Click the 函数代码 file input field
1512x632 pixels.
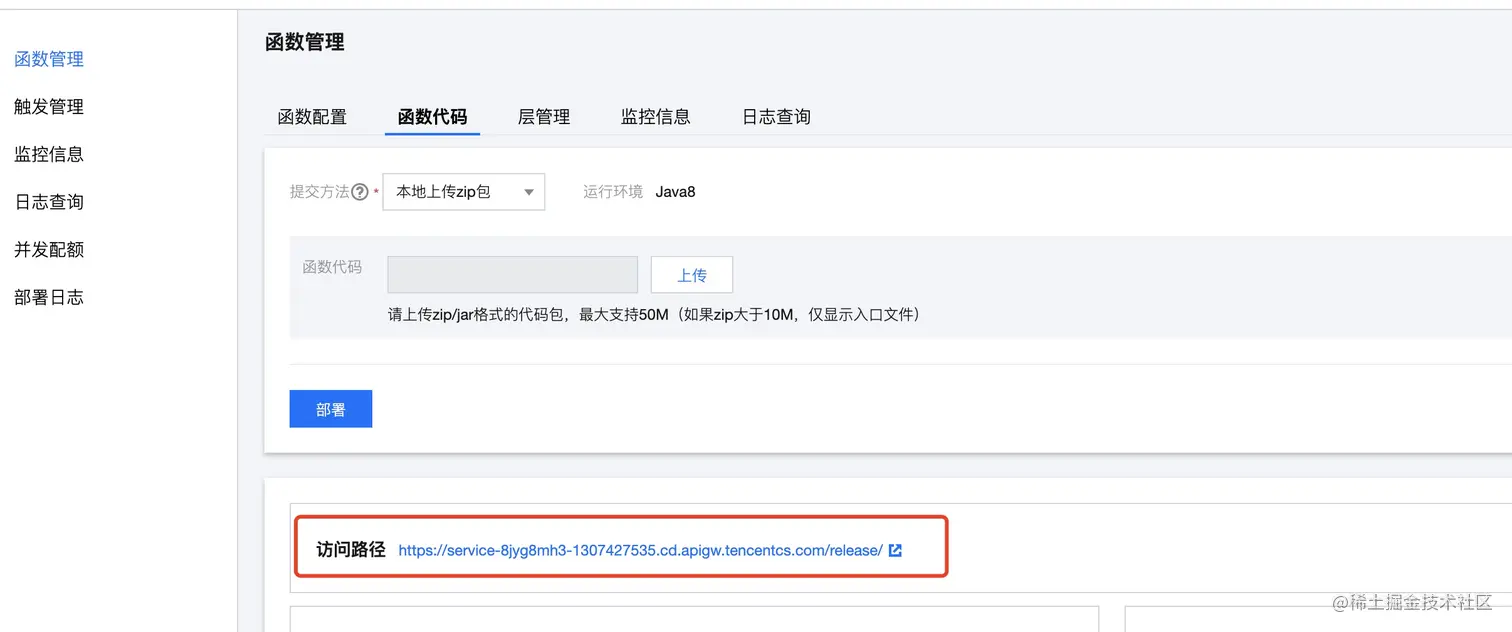[512, 274]
